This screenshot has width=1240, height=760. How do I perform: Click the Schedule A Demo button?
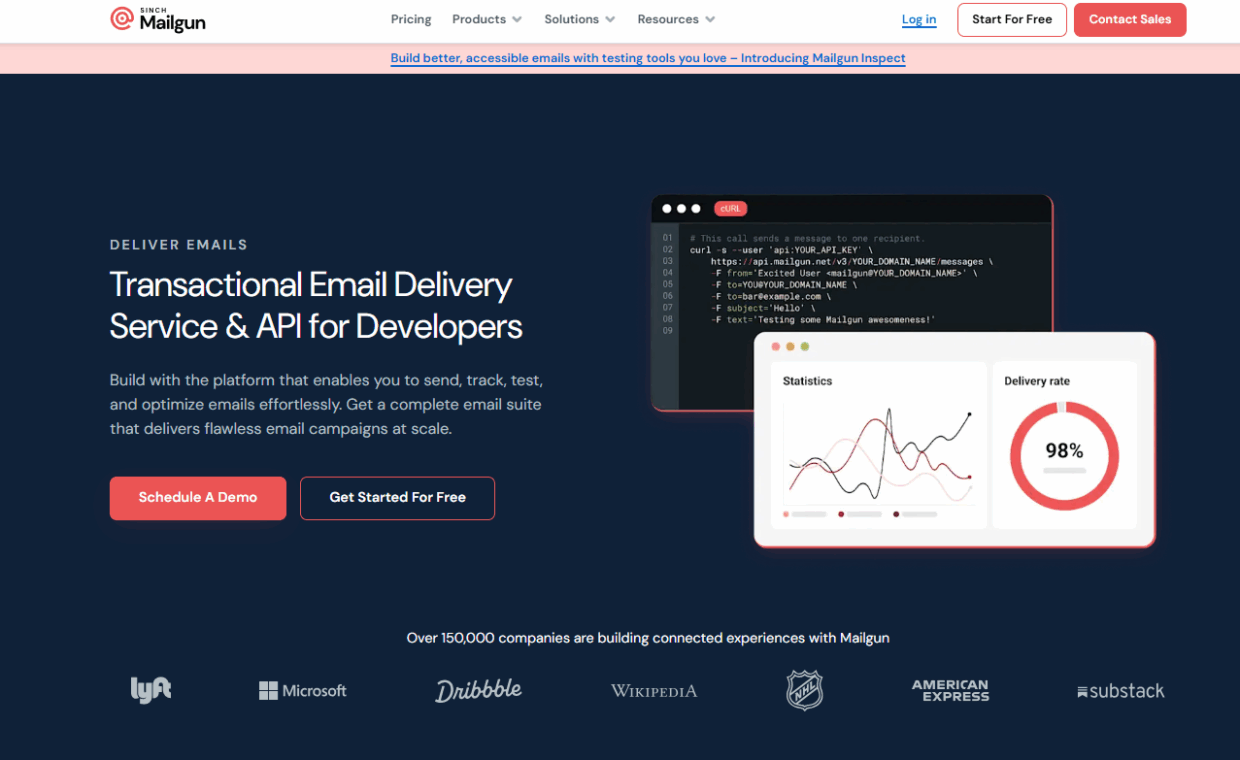point(198,498)
